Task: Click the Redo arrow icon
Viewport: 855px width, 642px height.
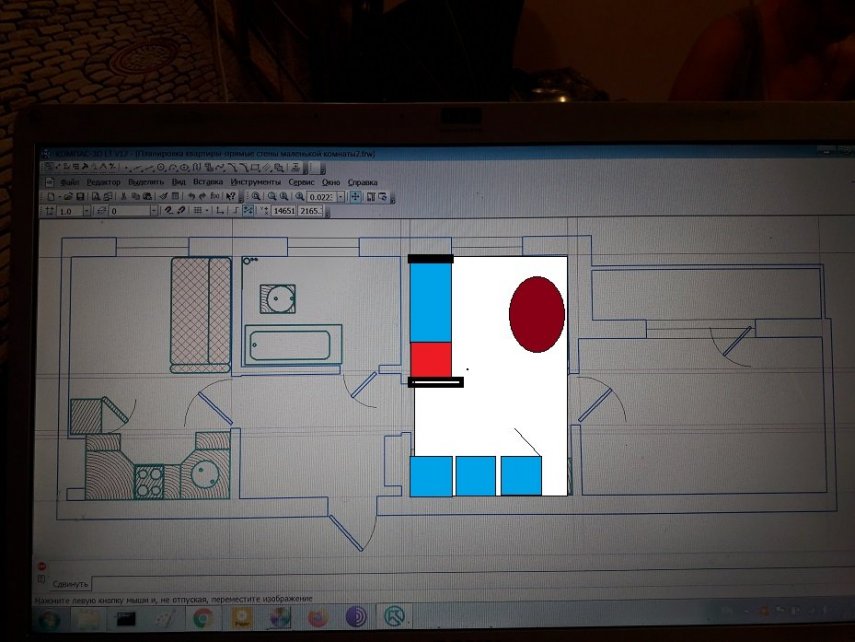Action: 203,197
